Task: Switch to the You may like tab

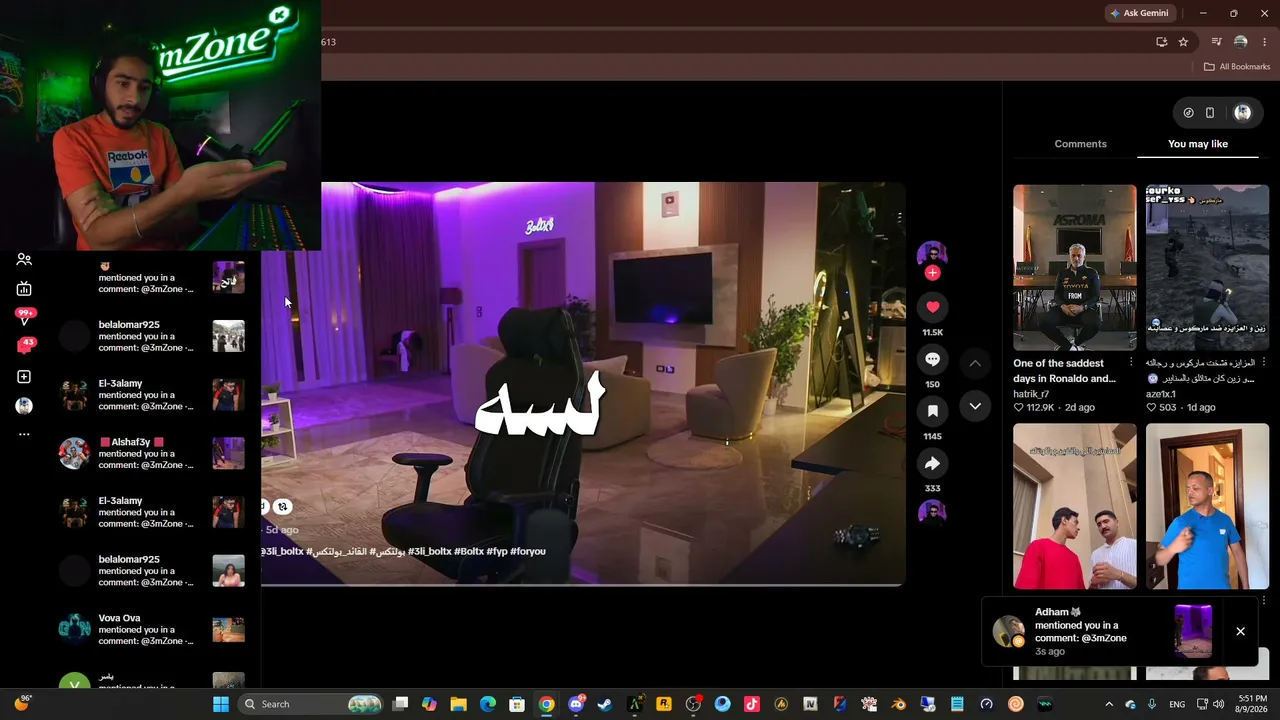Action: (1198, 144)
